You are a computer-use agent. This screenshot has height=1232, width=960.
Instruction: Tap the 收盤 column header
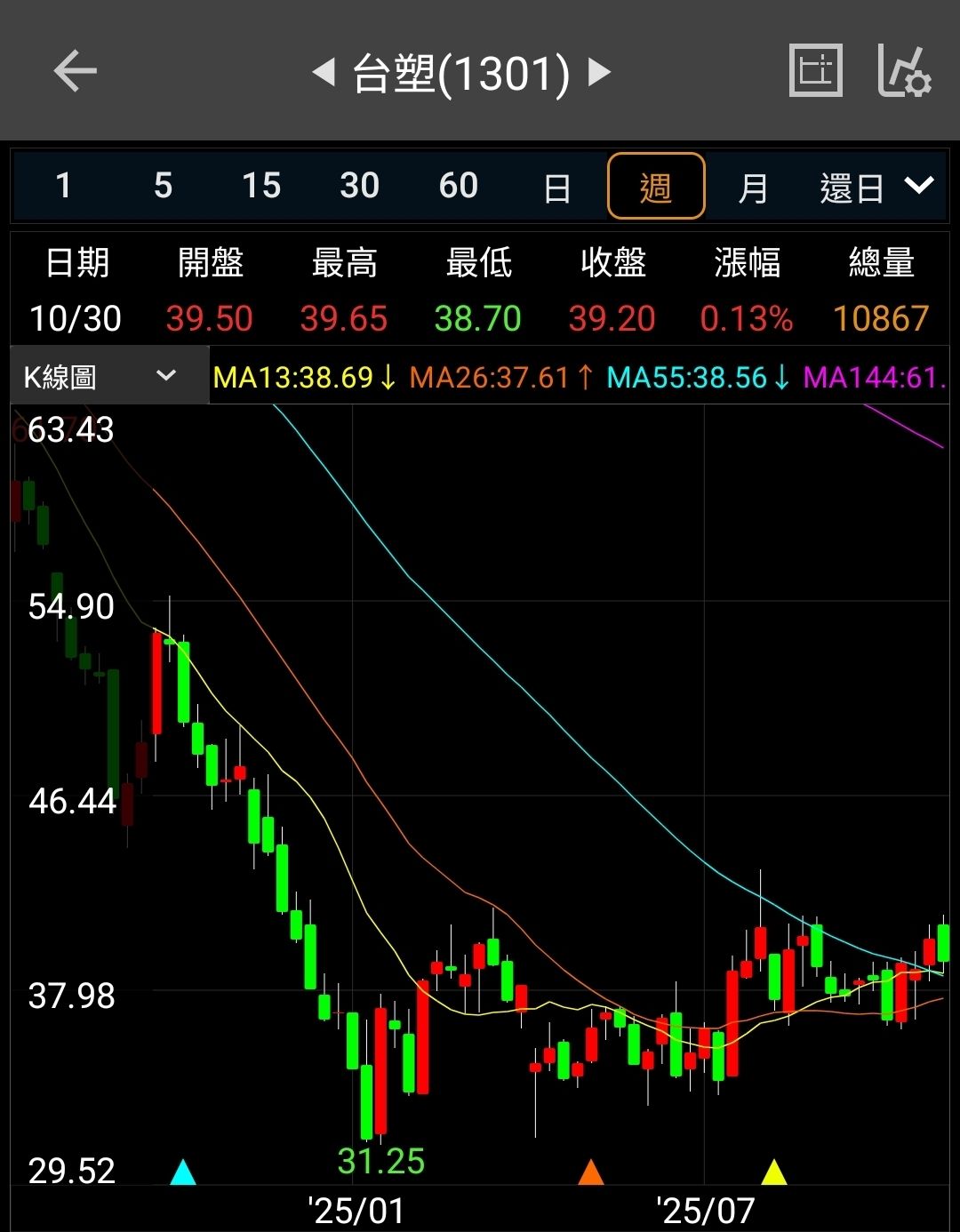(613, 263)
